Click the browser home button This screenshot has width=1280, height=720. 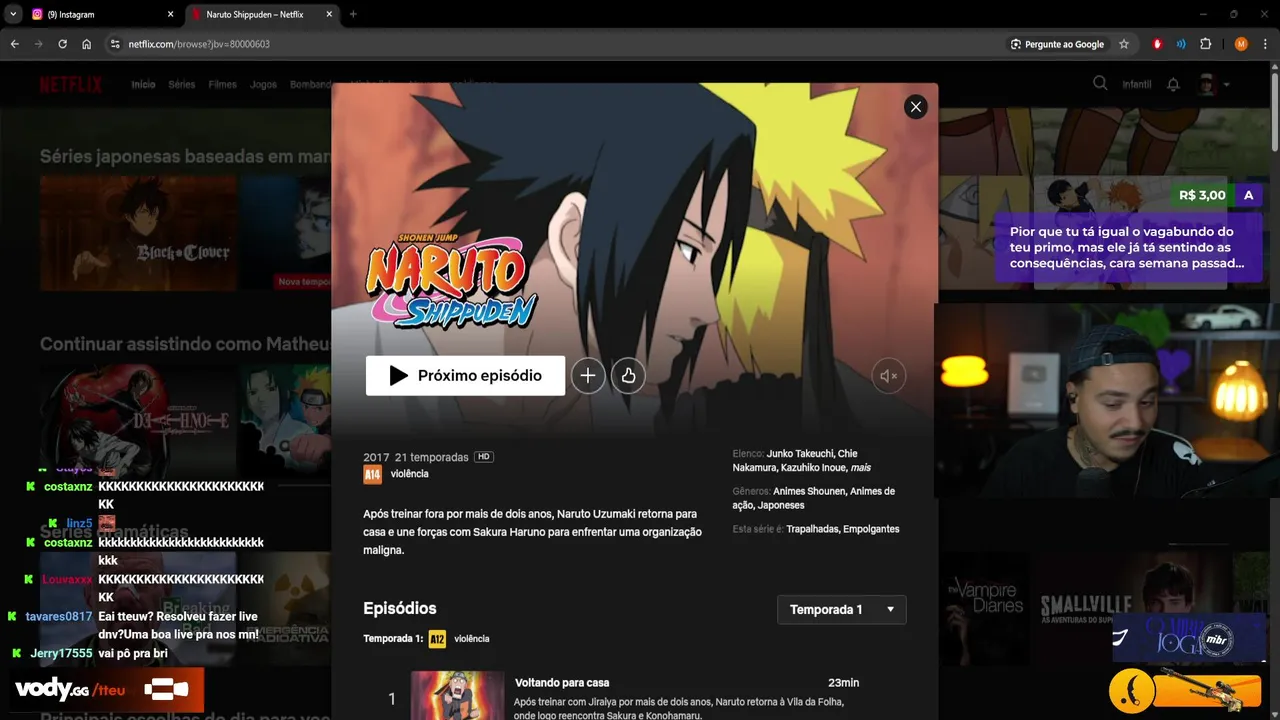tap(87, 44)
